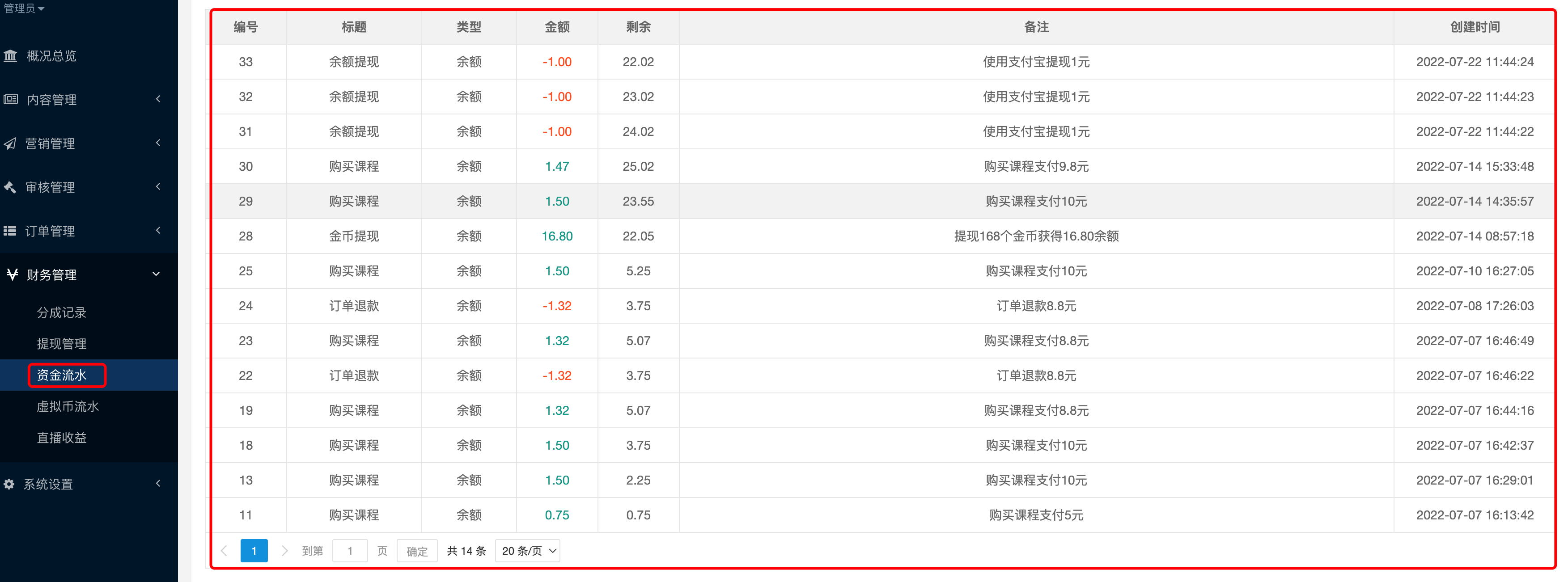Click 金币提现 title in row 28
The width and height of the screenshot is (1568, 582).
(x=354, y=236)
